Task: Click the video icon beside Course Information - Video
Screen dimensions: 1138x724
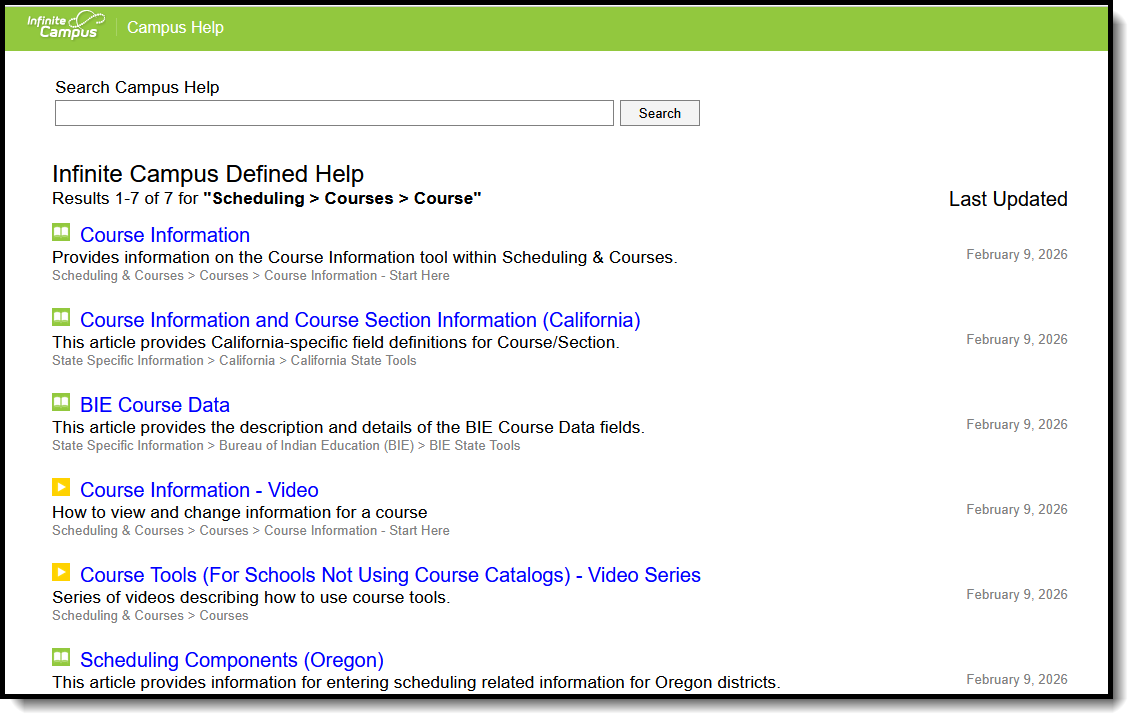Action: (x=61, y=487)
